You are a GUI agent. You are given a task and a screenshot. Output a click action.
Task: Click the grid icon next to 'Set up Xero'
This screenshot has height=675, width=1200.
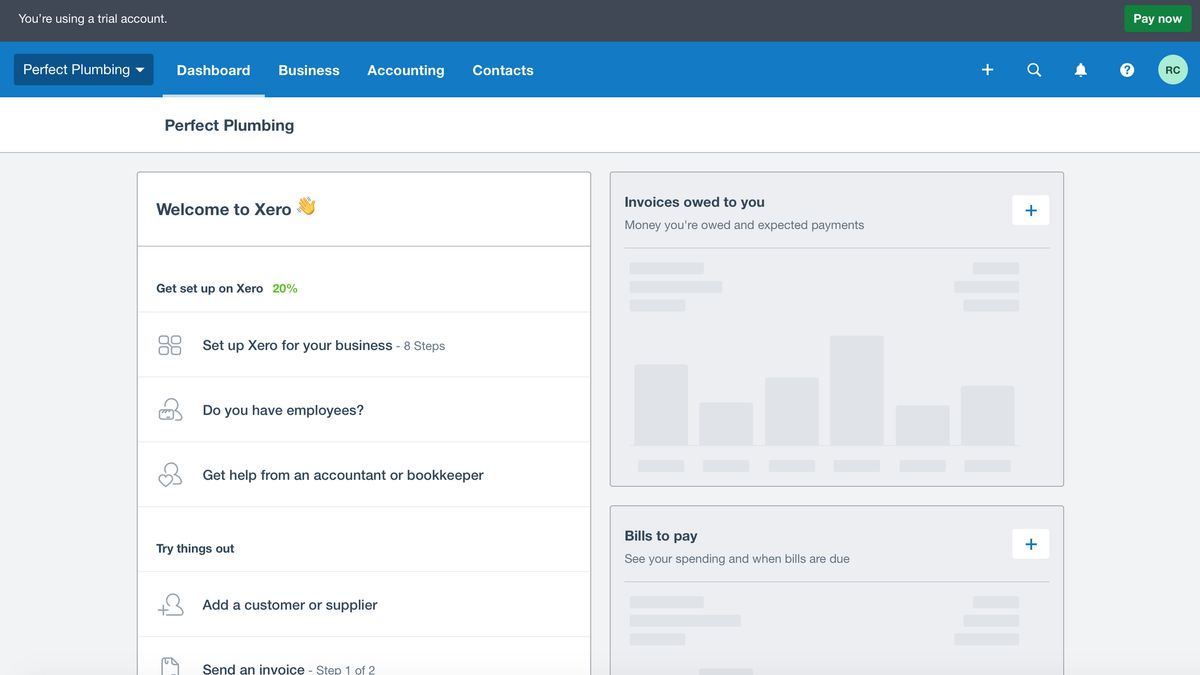click(x=170, y=344)
